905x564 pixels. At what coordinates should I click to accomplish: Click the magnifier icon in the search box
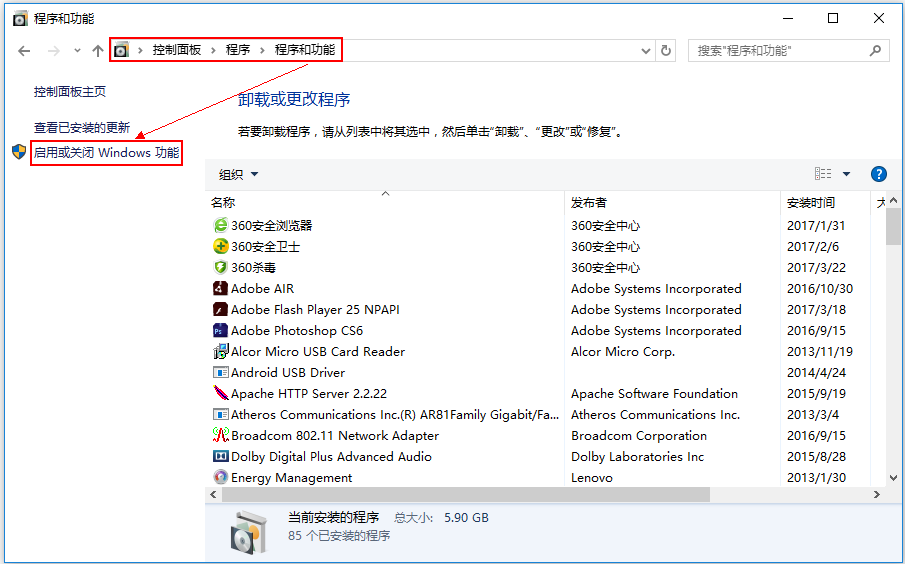[876, 51]
